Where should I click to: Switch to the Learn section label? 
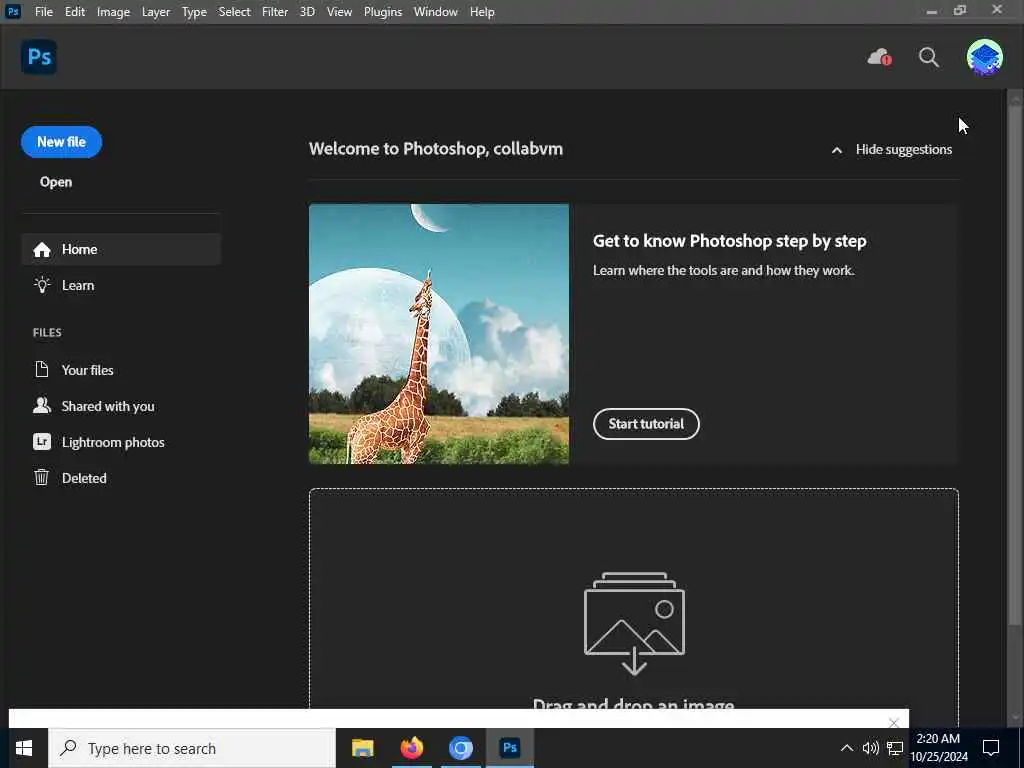coord(78,285)
